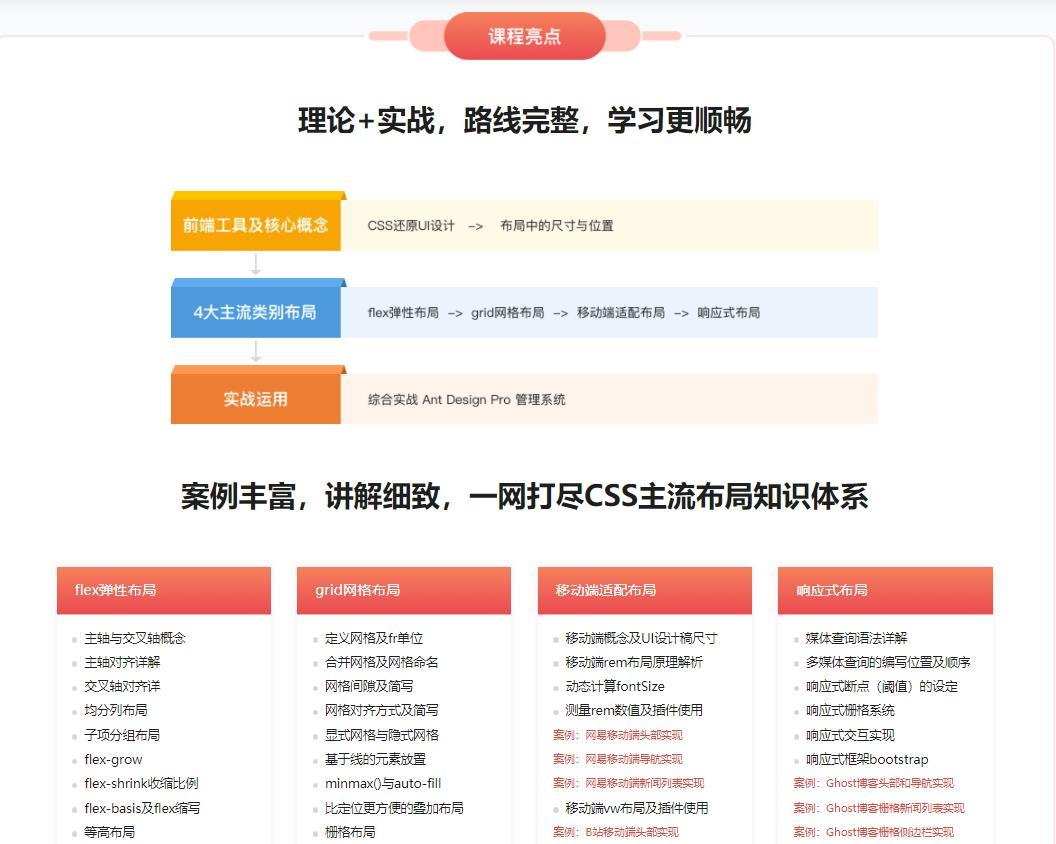Screen dimensions: 1056x844
Task: Click 案例：网易移动端头部实现 red link
Action: 617,735
